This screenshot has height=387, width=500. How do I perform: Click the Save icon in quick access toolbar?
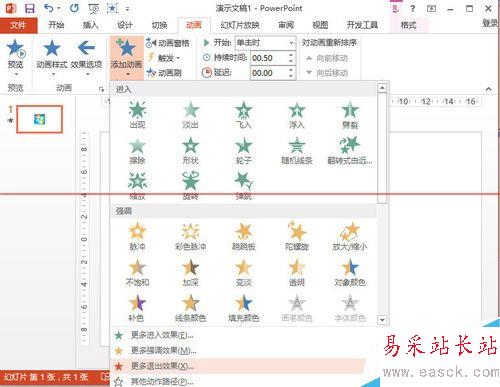click(x=30, y=8)
